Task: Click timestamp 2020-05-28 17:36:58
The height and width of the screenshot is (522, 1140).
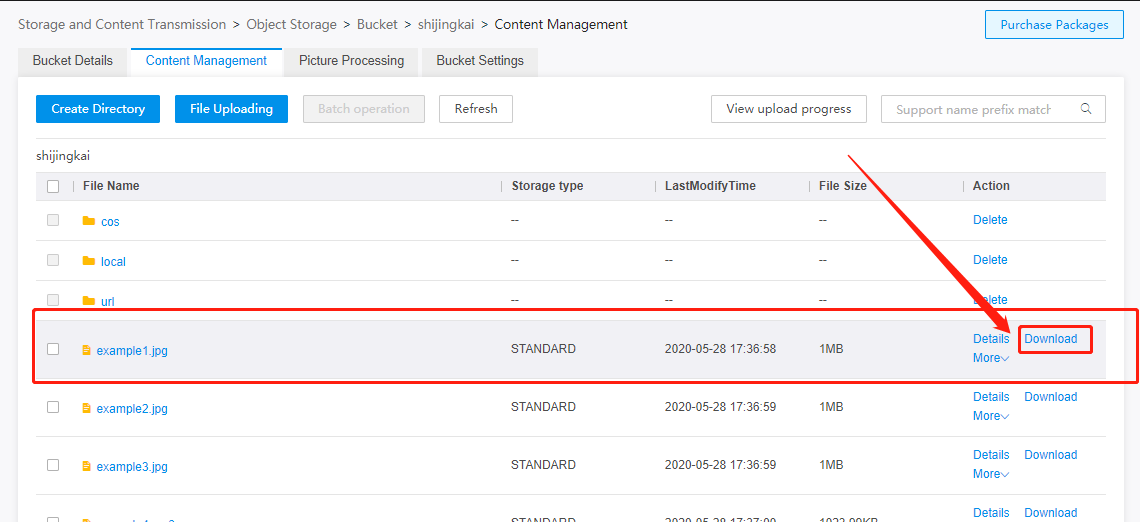Action: 720,349
